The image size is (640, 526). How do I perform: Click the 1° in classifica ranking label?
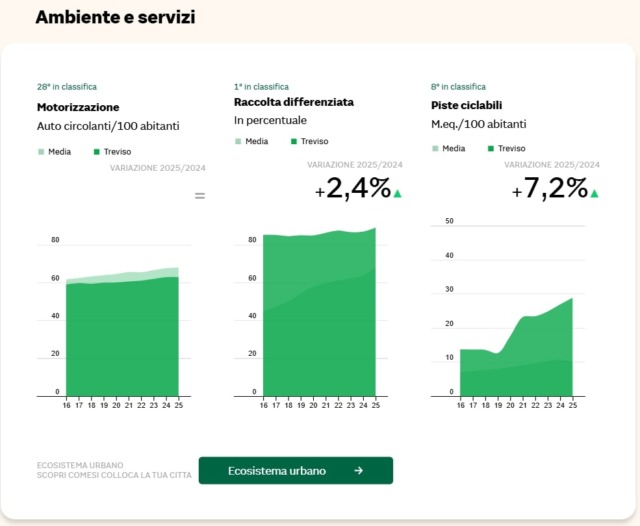point(261,87)
